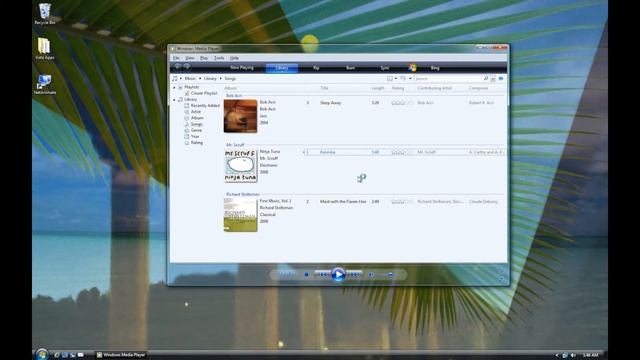The width and height of the screenshot is (640, 360).
Task: Open the Now Playing tab
Action: 242,68
